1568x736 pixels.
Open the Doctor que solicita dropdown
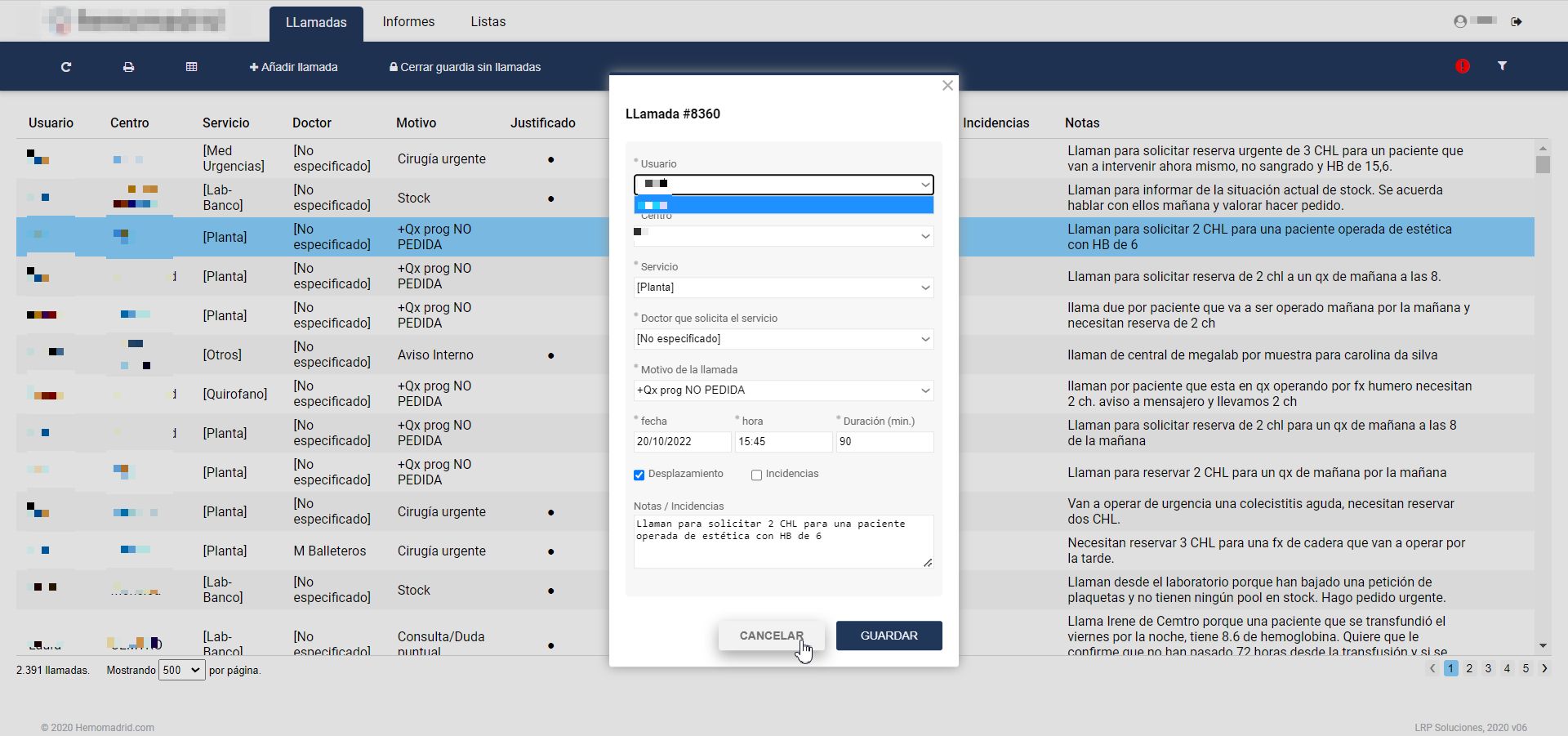click(783, 339)
